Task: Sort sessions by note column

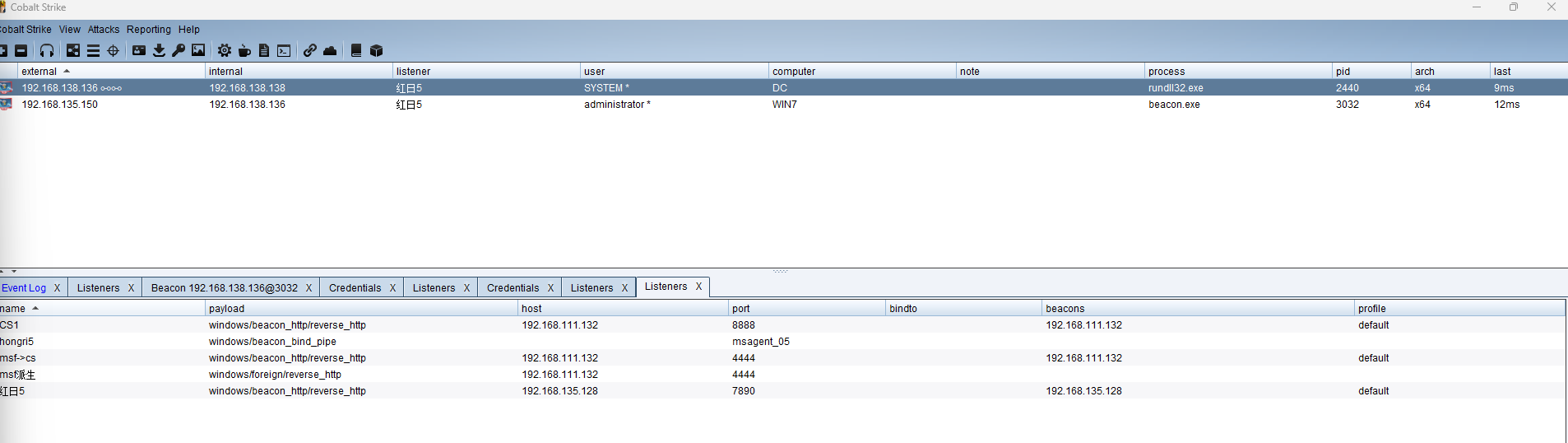Action: point(1051,72)
